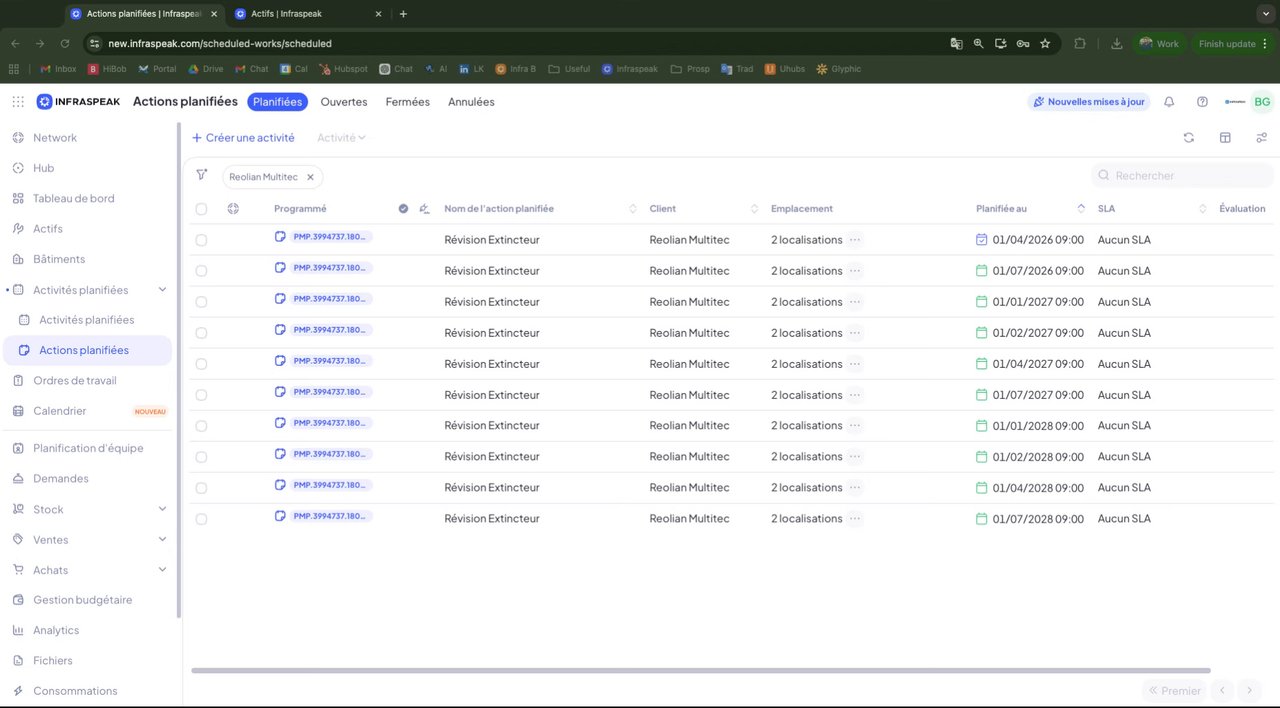Bookmark this page with star icon
This screenshot has height=708, width=1280.
pyautogui.click(x=1045, y=43)
